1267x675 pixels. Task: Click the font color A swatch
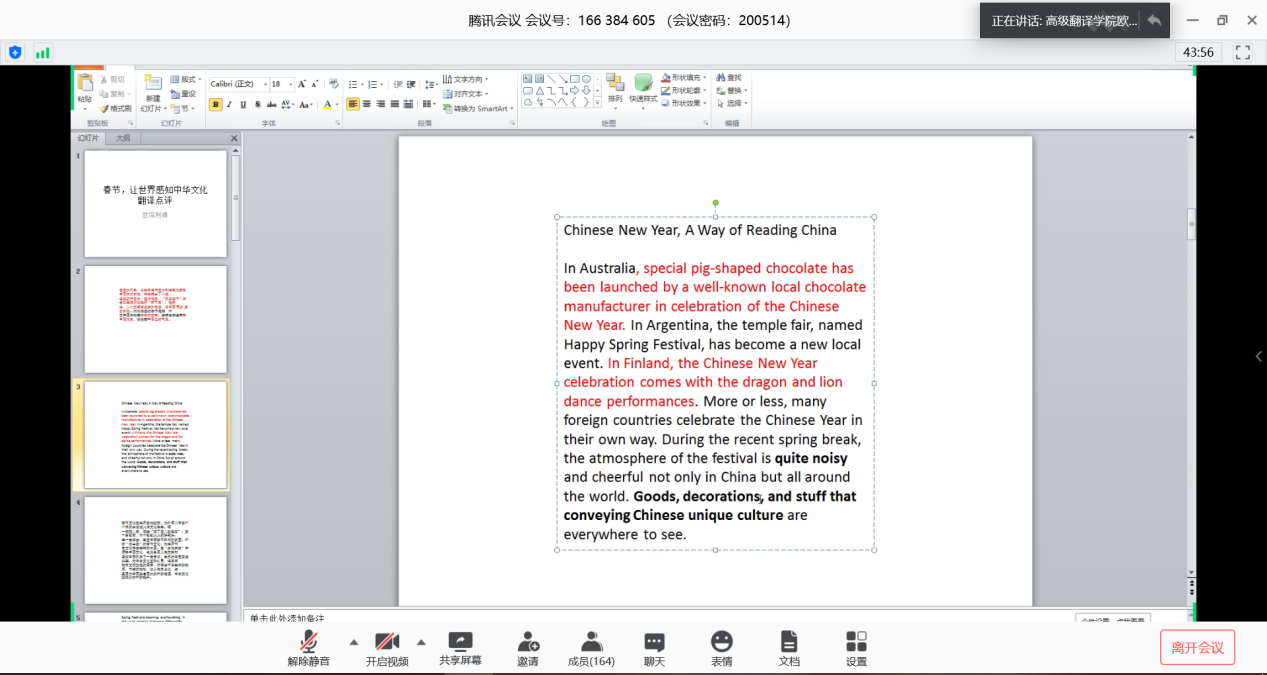(x=326, y=104)
